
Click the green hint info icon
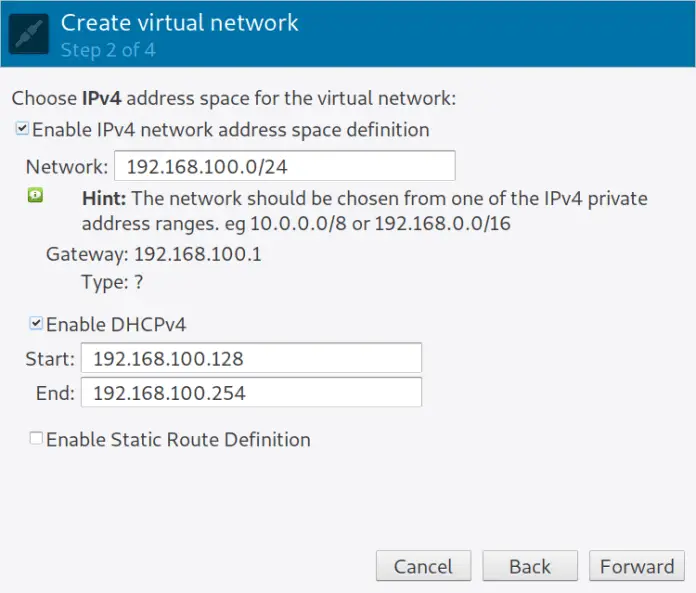(34, 196)
